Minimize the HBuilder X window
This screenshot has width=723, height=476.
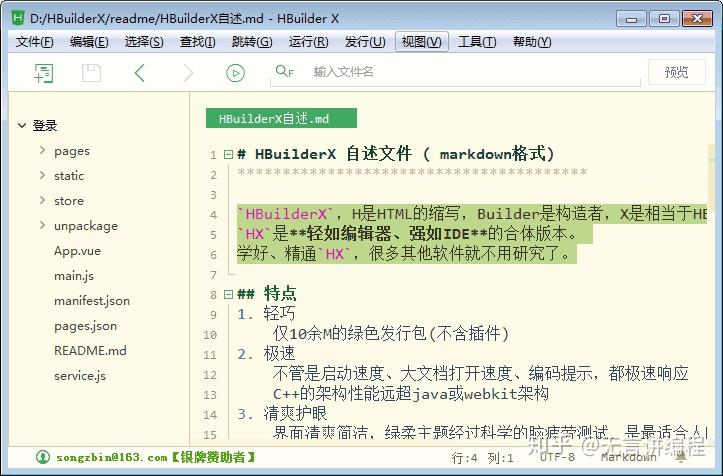coord(631,19)
